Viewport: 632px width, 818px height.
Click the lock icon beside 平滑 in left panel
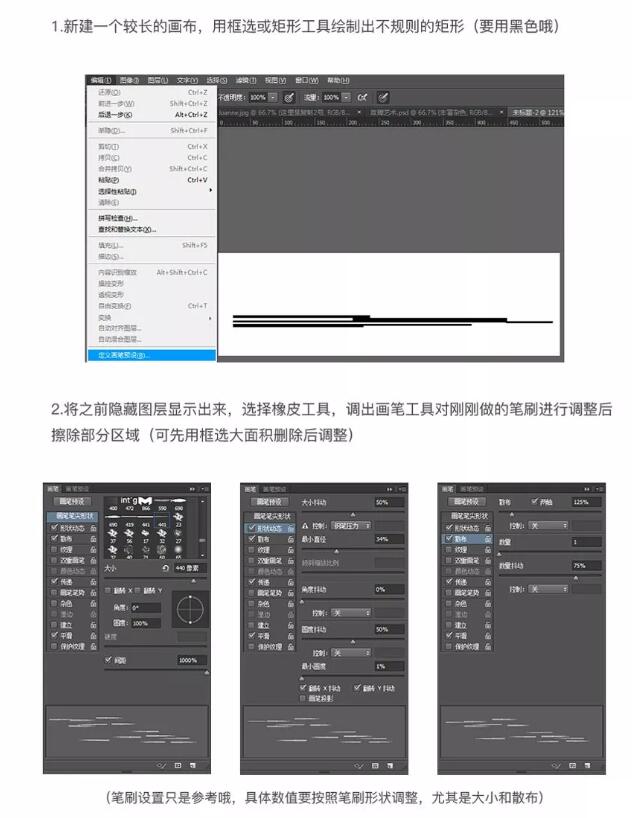(x=93, y=635)
